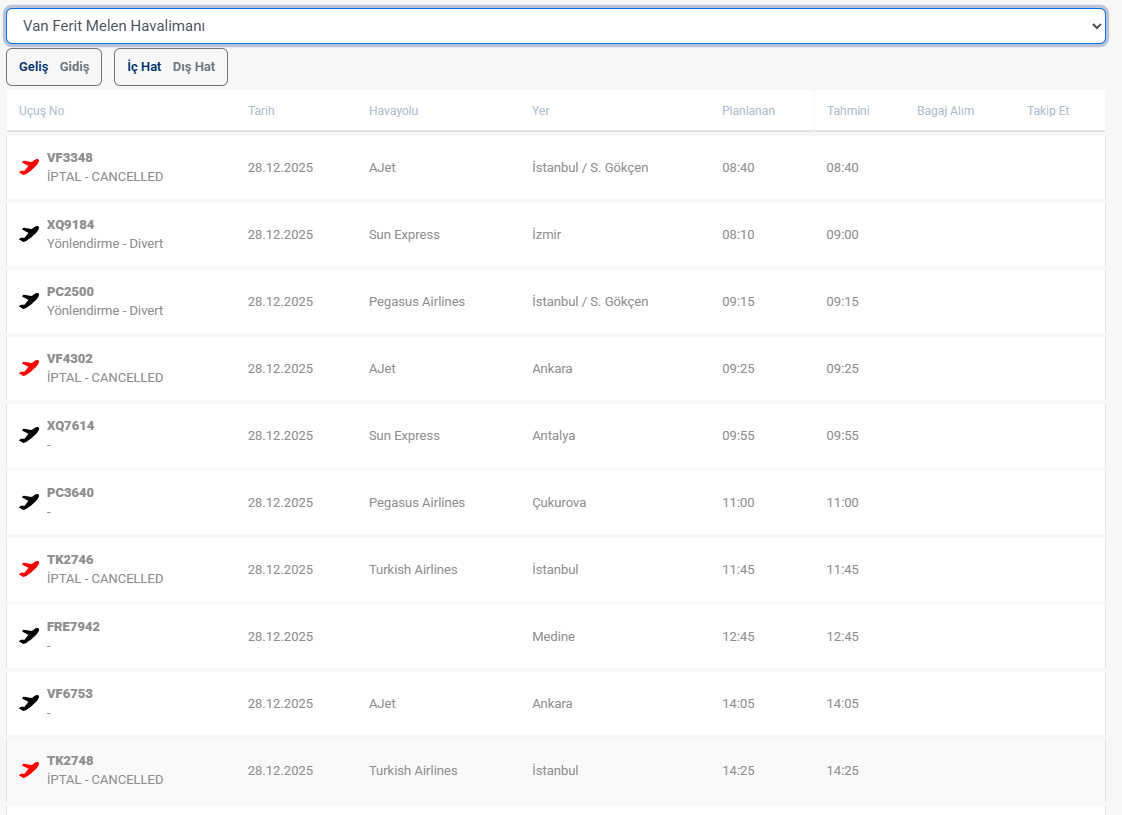Image resolution: width=1122 pixels, height=815 pixels.
Task: Click the red plane icon for TK2746
Action: (x=29, y=569)
